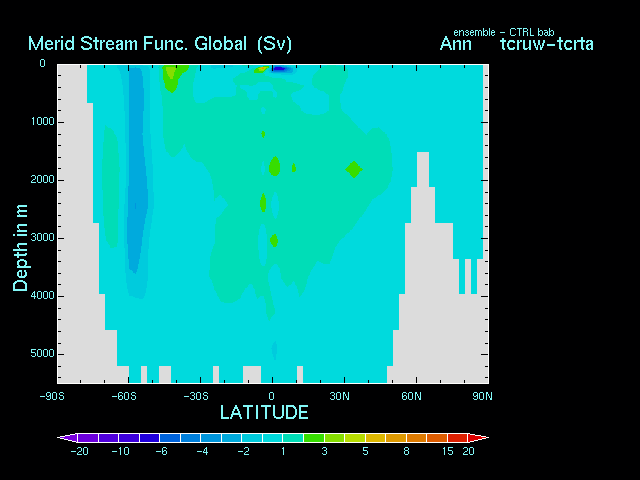Click the red right arrow on the colorbar
Image resolution: width=640 pixels, height=480 pixels.
(x=481, y=438)
